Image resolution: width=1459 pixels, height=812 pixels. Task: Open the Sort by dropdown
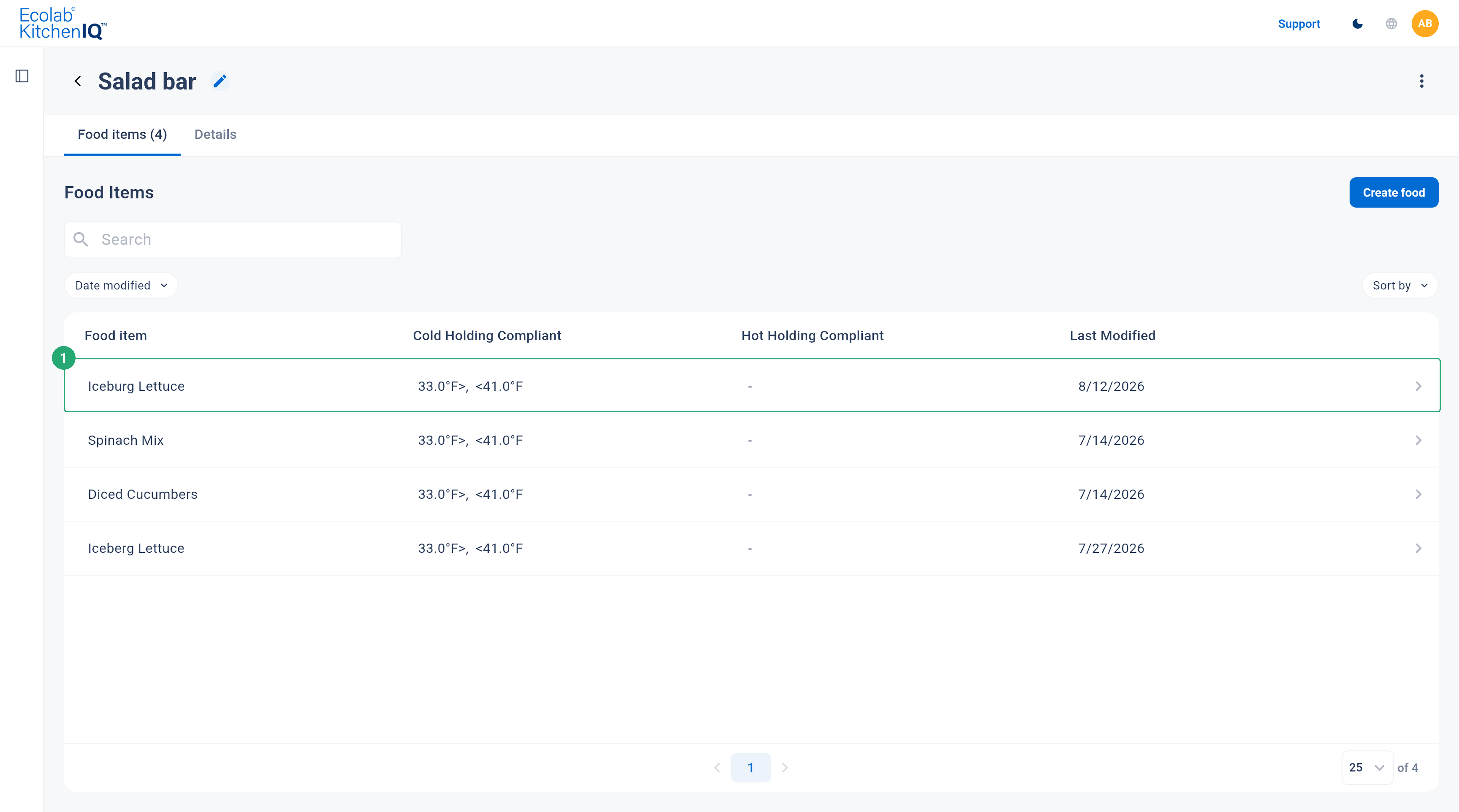click(x=1399, y=285)
